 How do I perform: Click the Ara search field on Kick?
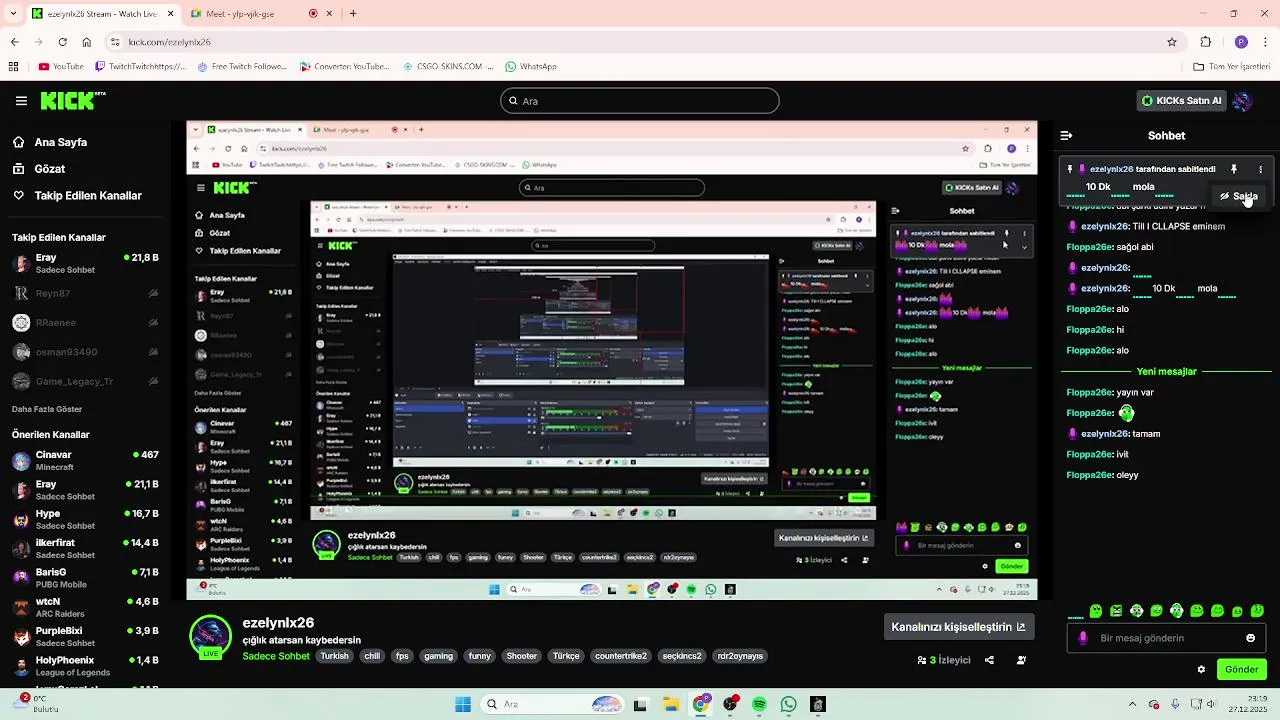pos(639,101)
